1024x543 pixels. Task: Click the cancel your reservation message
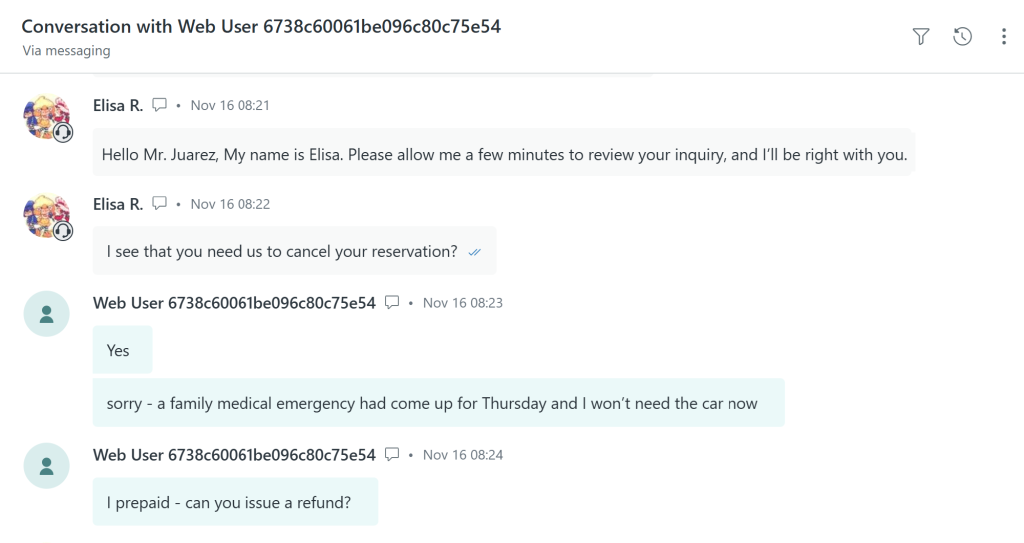tap(282, 252)
